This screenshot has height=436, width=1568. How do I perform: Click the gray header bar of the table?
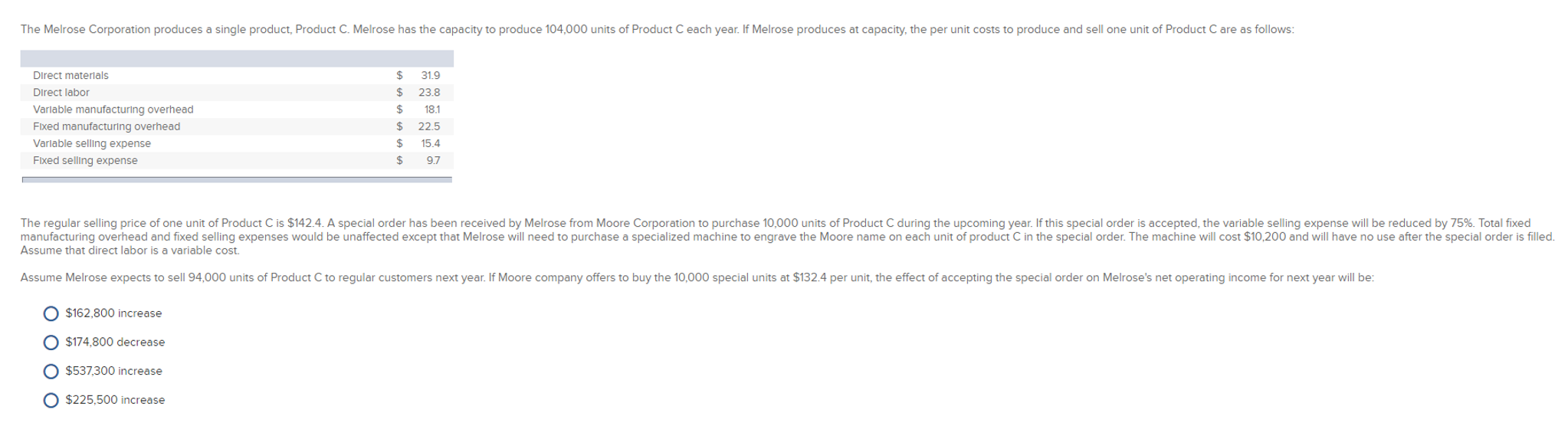pos(237,58)
